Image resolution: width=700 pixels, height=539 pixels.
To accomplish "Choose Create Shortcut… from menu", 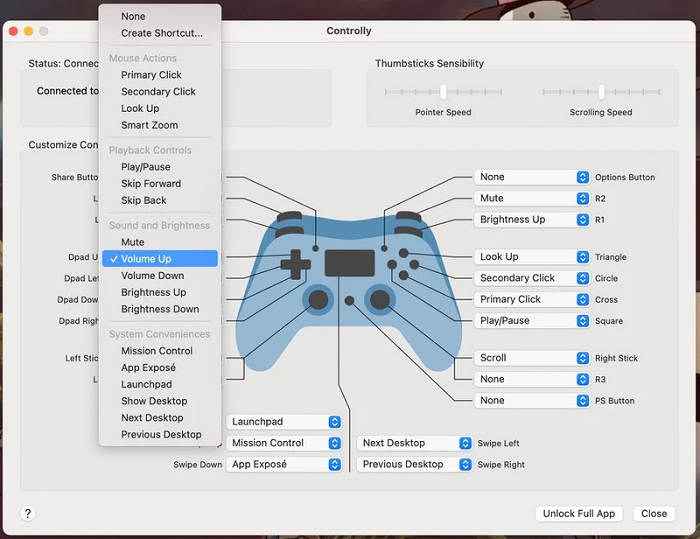I will (x=160, y=33).
